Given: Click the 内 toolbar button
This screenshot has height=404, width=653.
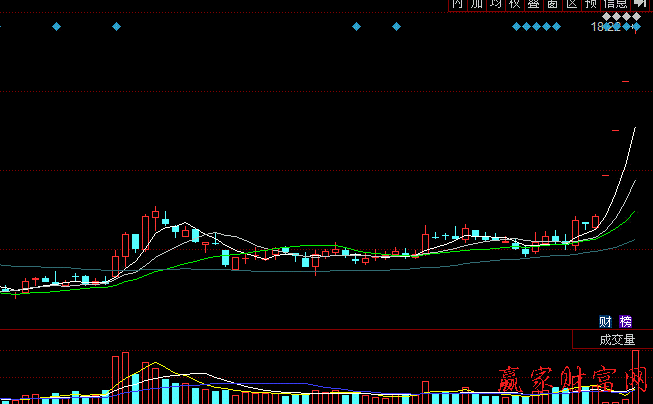Looking at the screenshot, I should [x=458, y=5].
